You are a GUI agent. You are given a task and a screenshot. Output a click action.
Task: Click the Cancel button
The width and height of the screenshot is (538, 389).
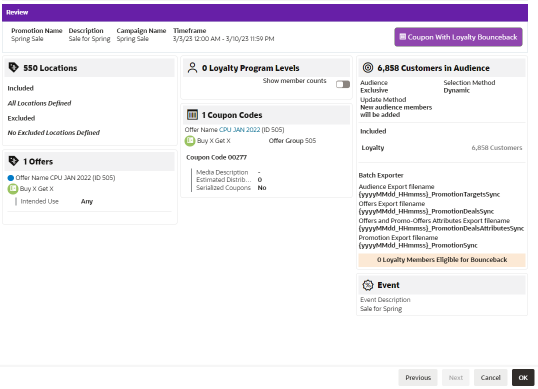tap(490, 377)
